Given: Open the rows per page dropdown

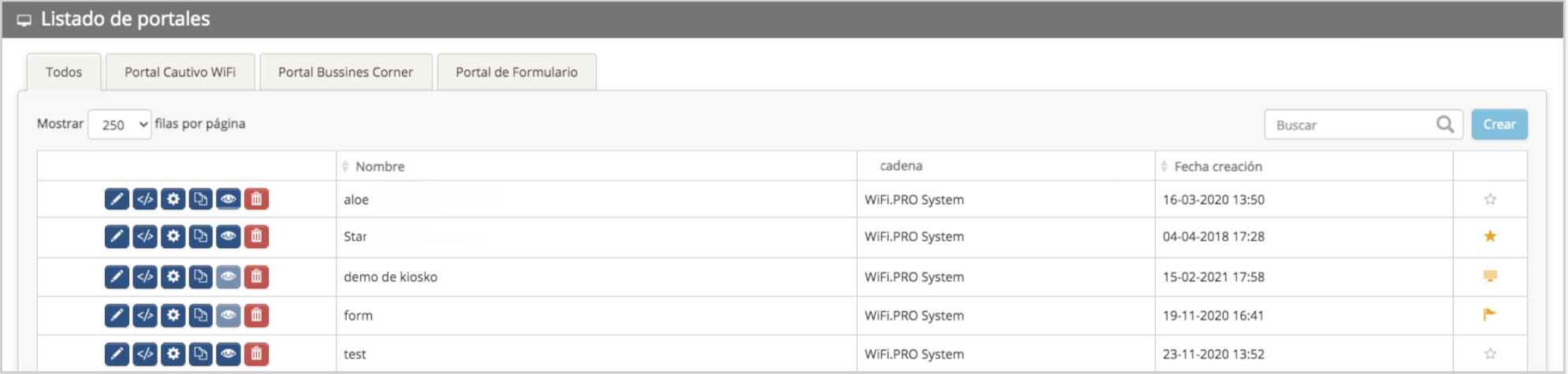Looking at the screenshot, I should [120, 124].
